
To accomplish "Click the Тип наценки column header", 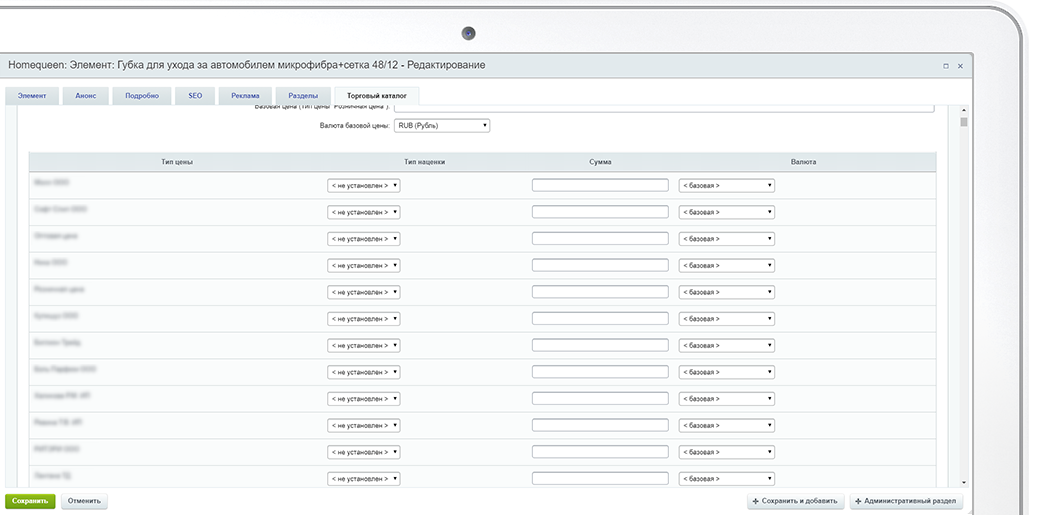I will point(425,162).
